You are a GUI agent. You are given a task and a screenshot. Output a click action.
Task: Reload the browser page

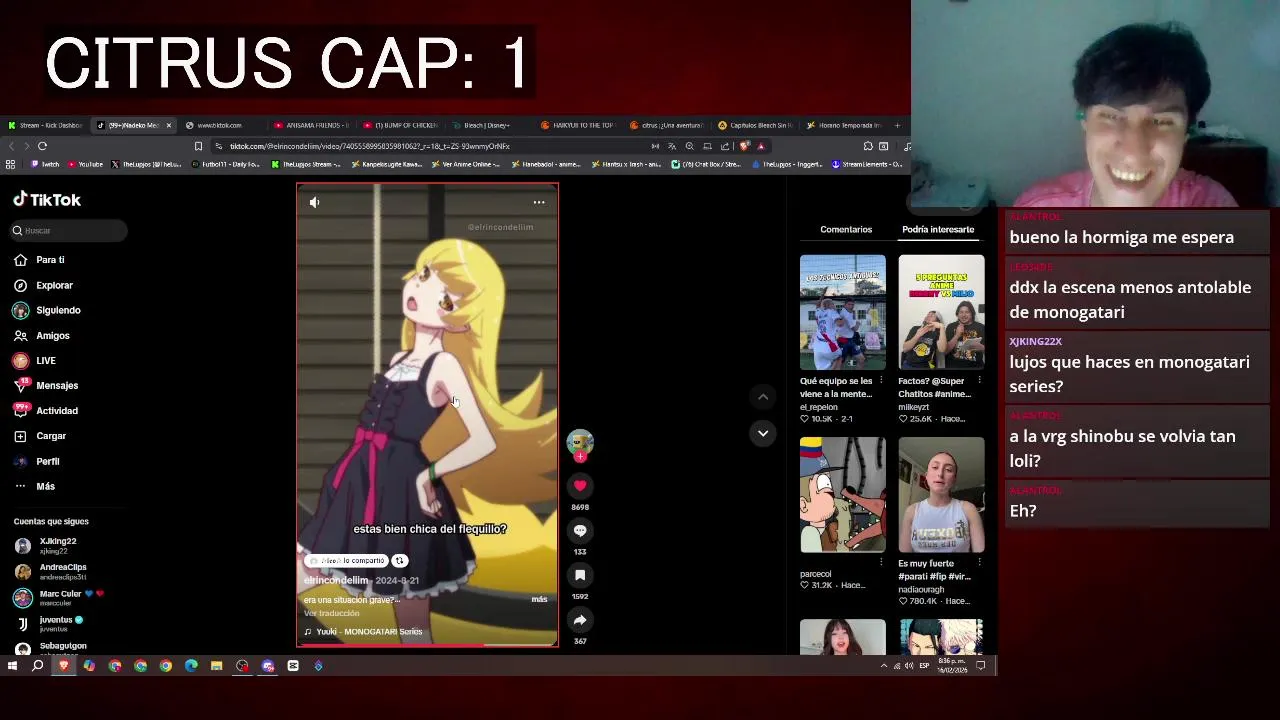42,146
